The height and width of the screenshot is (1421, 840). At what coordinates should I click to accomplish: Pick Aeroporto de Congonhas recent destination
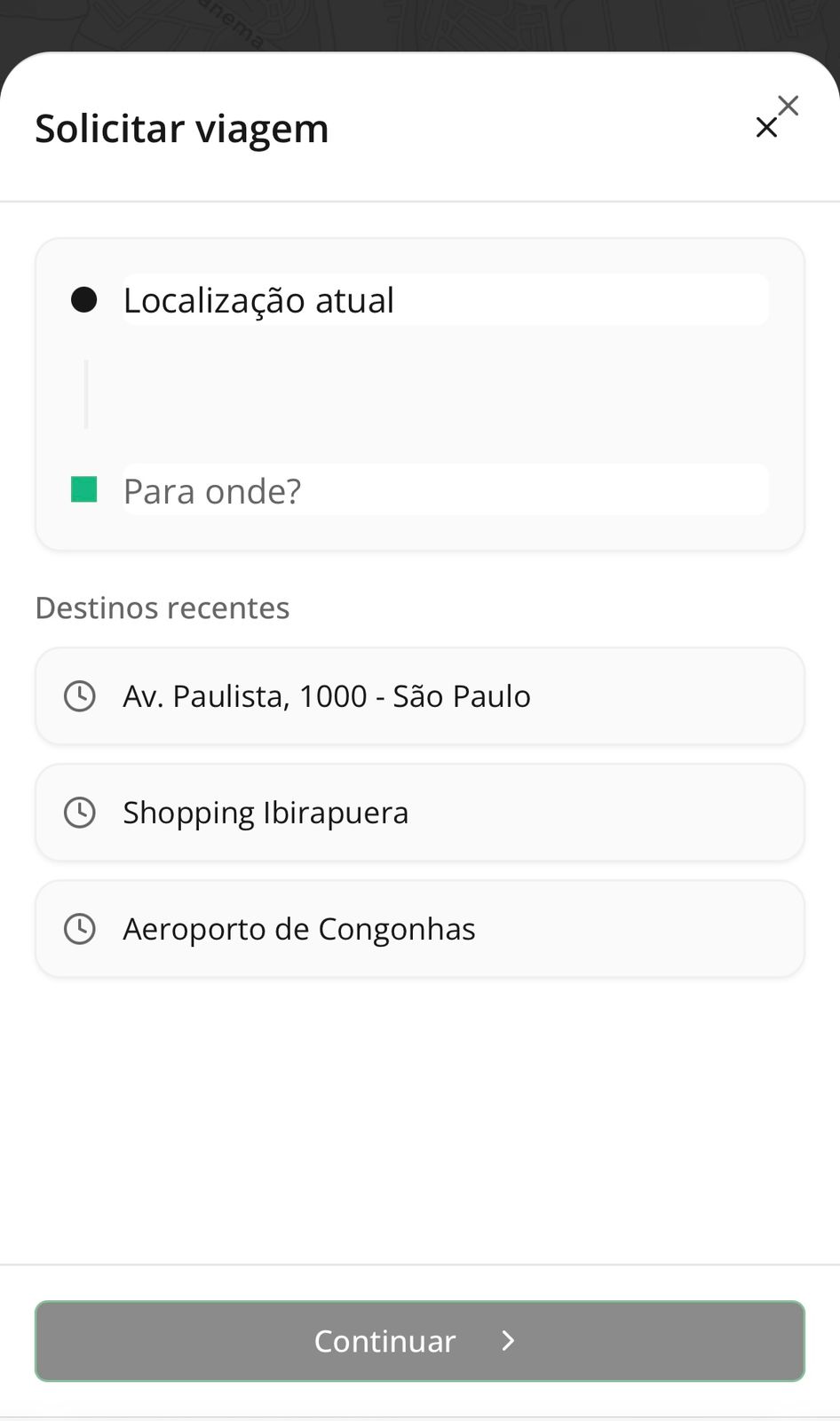pos(419,929)
